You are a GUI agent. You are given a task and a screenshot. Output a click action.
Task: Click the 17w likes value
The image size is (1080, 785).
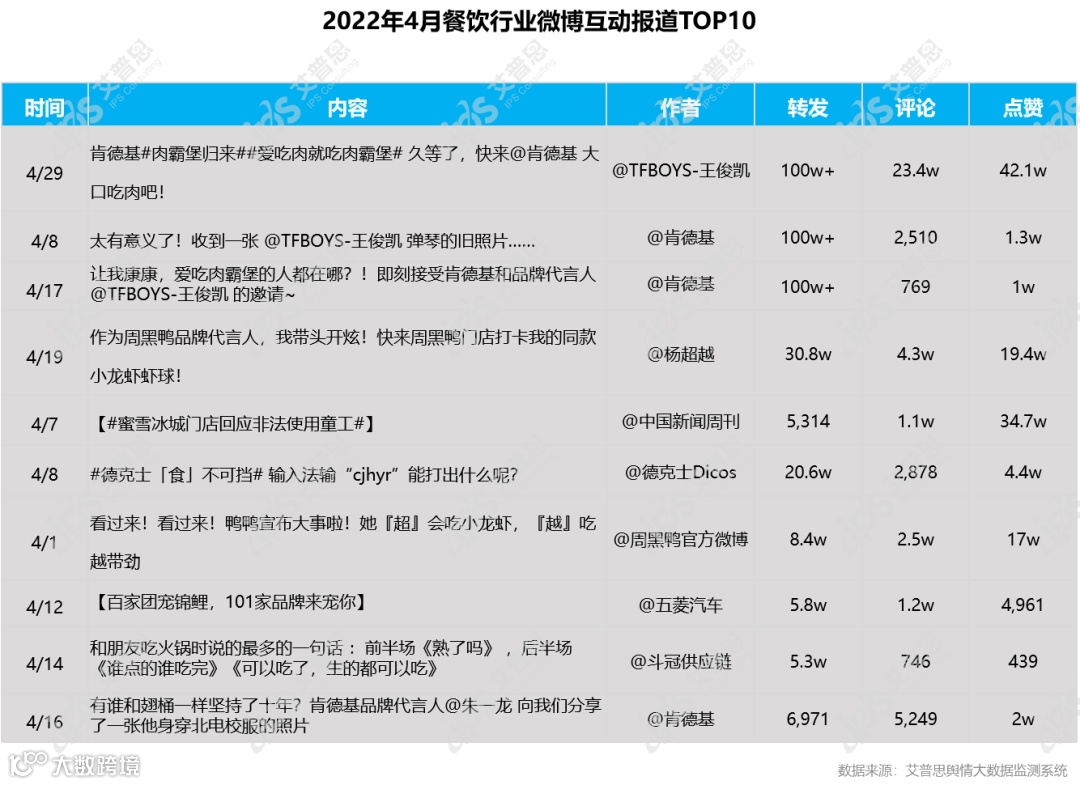(x=1023, y=539)
